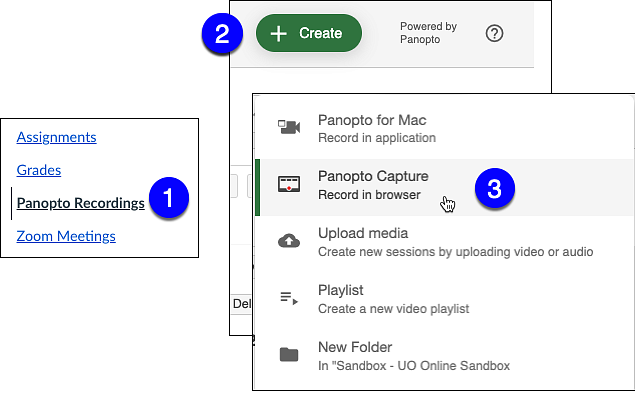Click the 'Record in application' subtitle

tap(377, 138)
